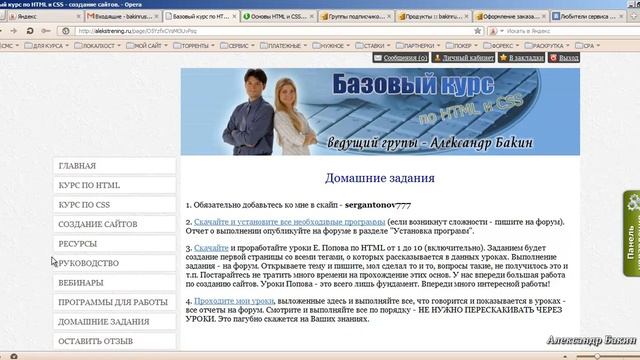Close the Продукты bakinrus tab

click(x=467, y=17)
